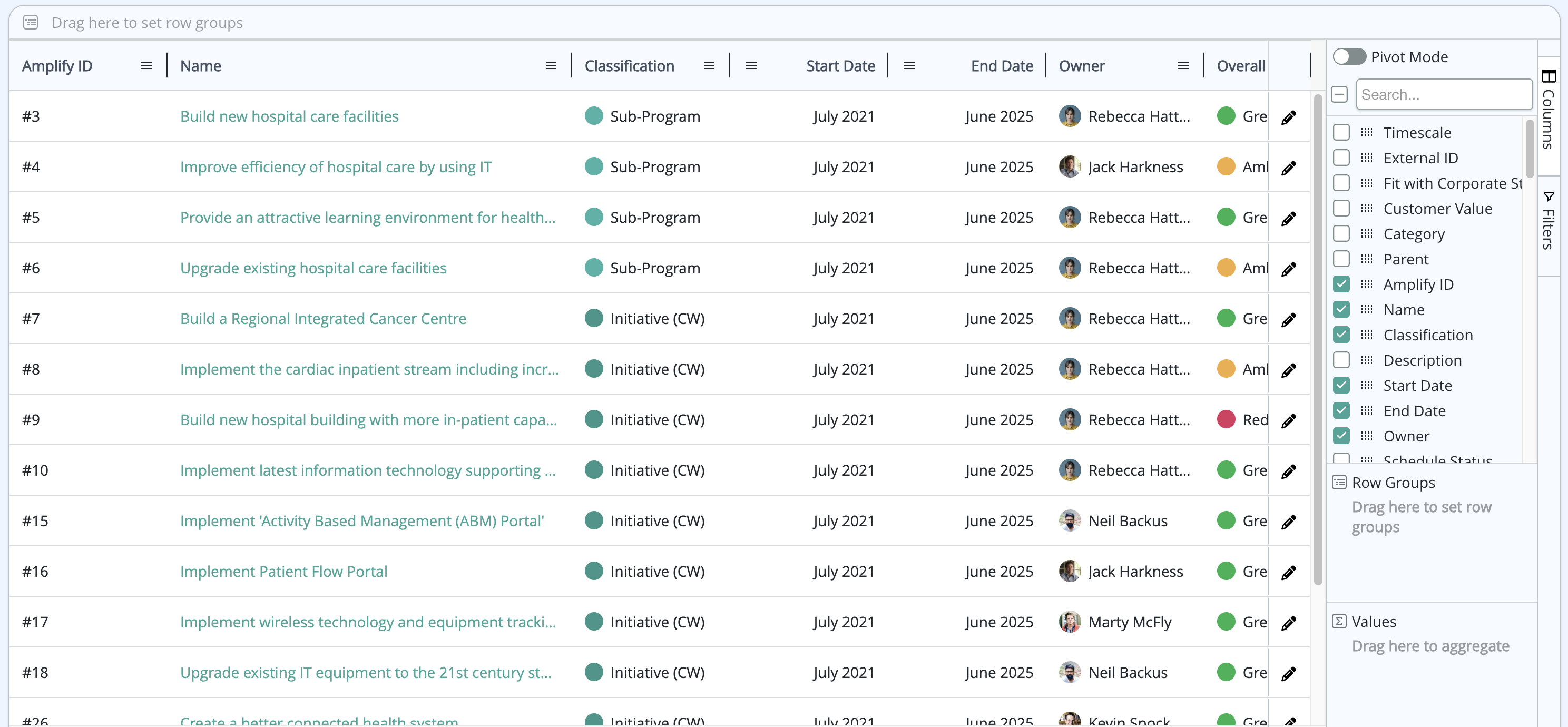Sort by the Owner column header
The height and width of the screenshot is (727, 1568).
[x=1082, y=66]
